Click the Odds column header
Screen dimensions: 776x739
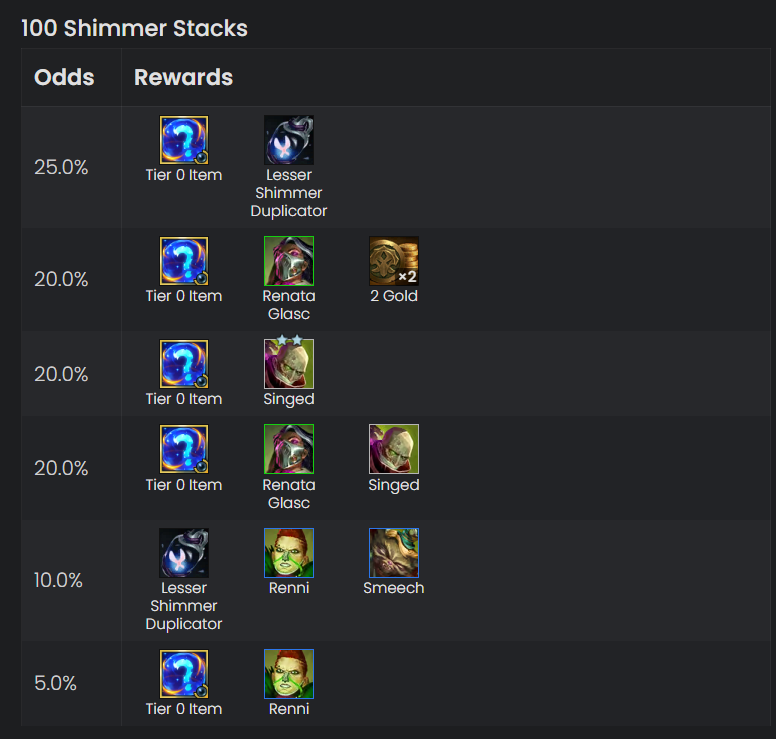tap(64, 77)
